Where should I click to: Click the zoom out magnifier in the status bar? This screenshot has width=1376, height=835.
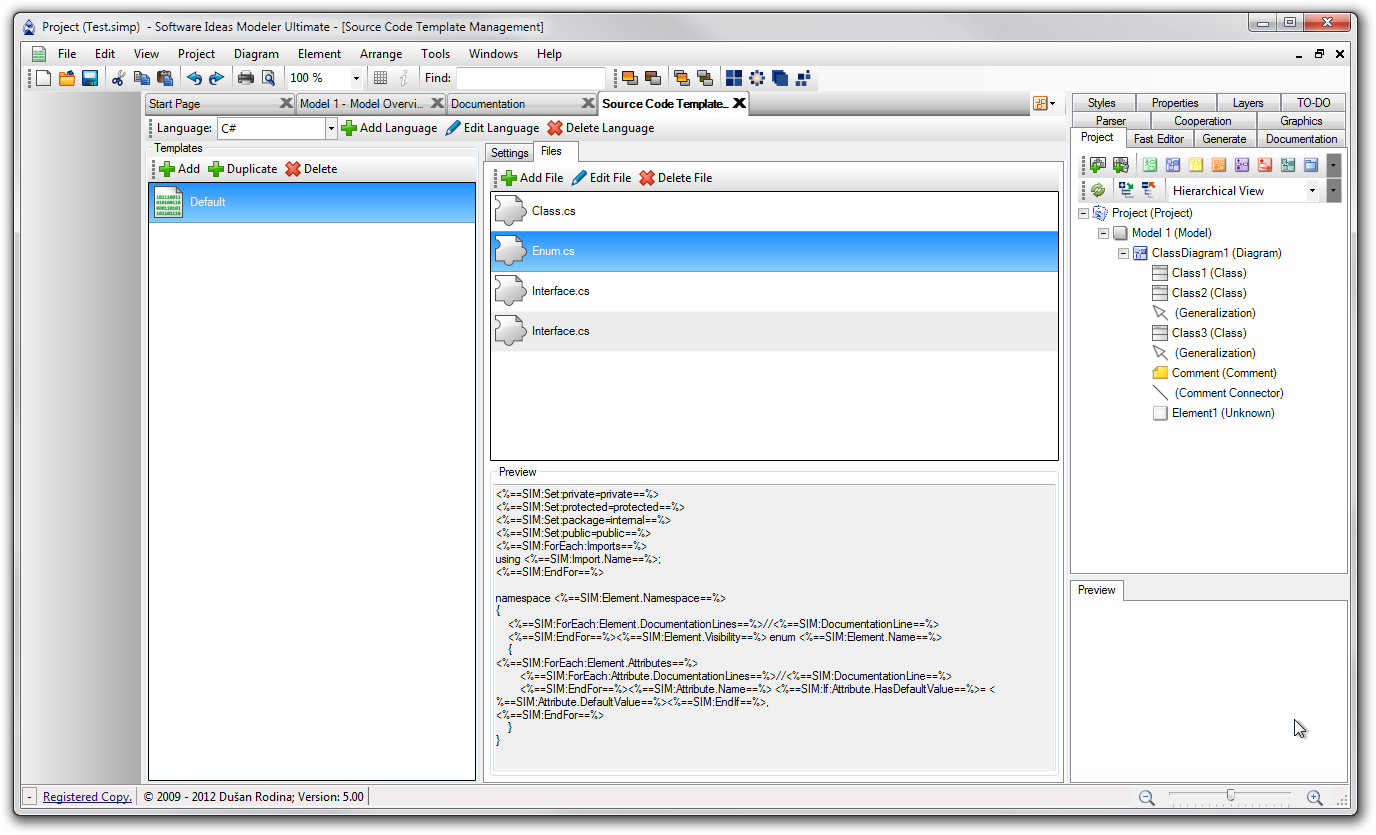pyautogui.click(x=1147, y=797)
